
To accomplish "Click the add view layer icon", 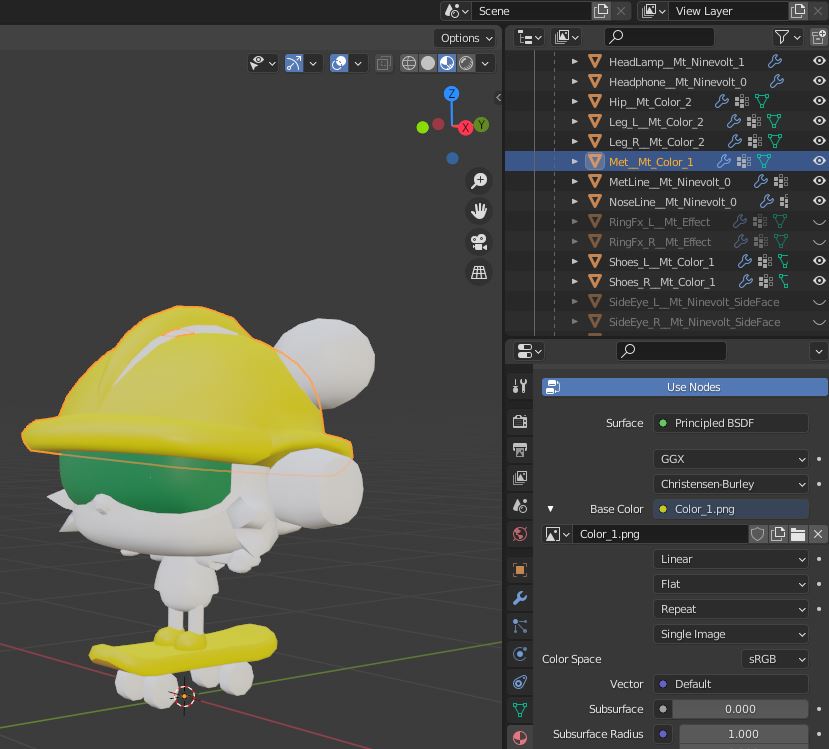I will pyautogui.click(x=798, y=11).
